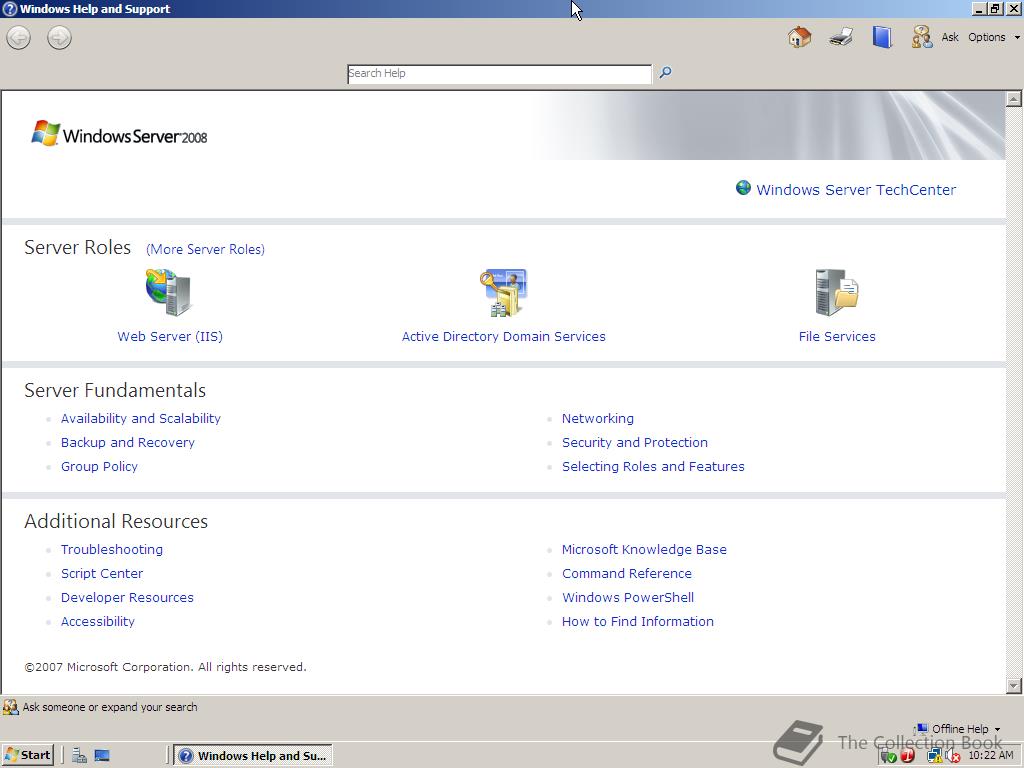Click network warning tray icon
Screen dimensions: 1024x768
934,756
